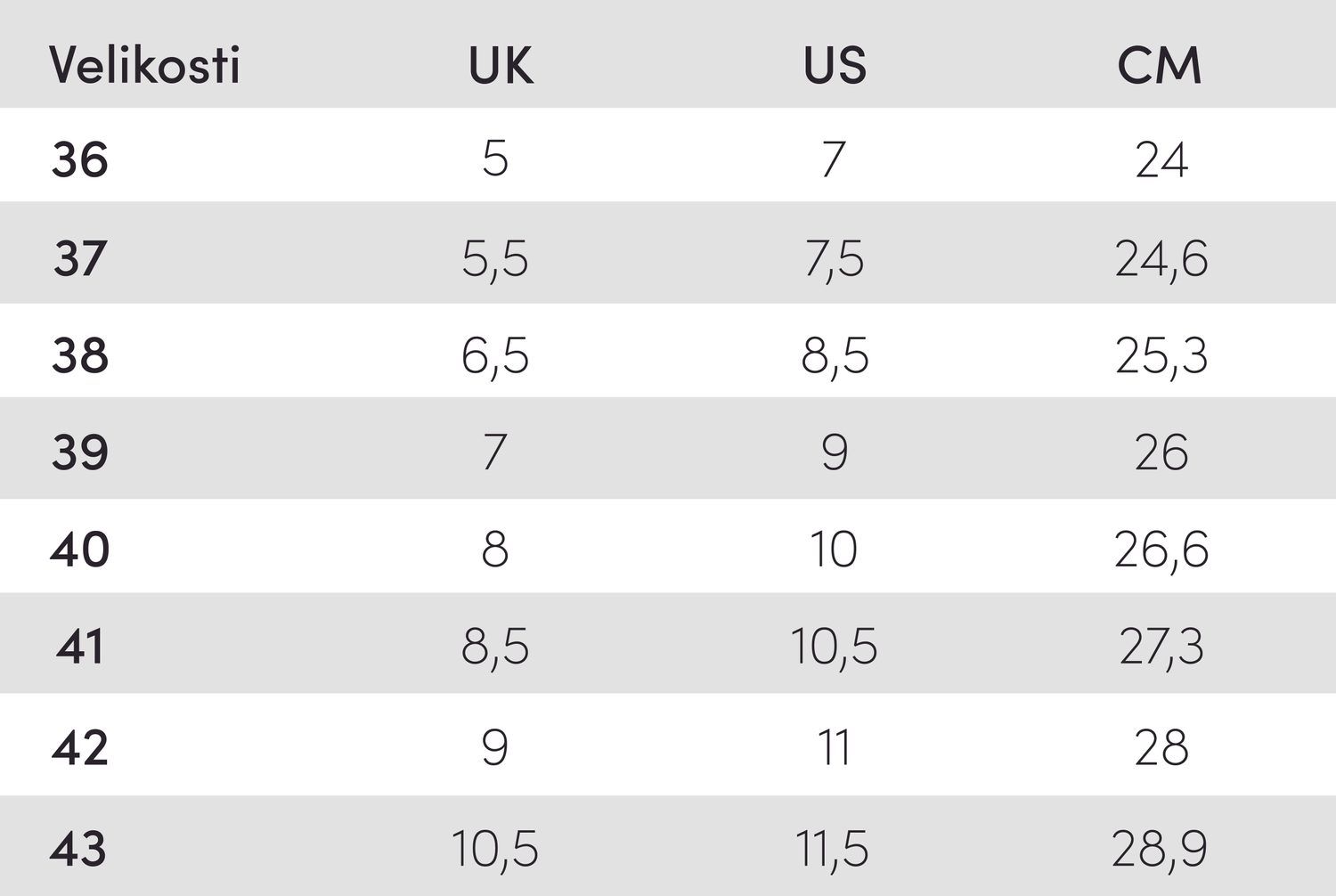Click the size 39 row label
Screen dimensions: 1336x896
click(x=80, y=452)
